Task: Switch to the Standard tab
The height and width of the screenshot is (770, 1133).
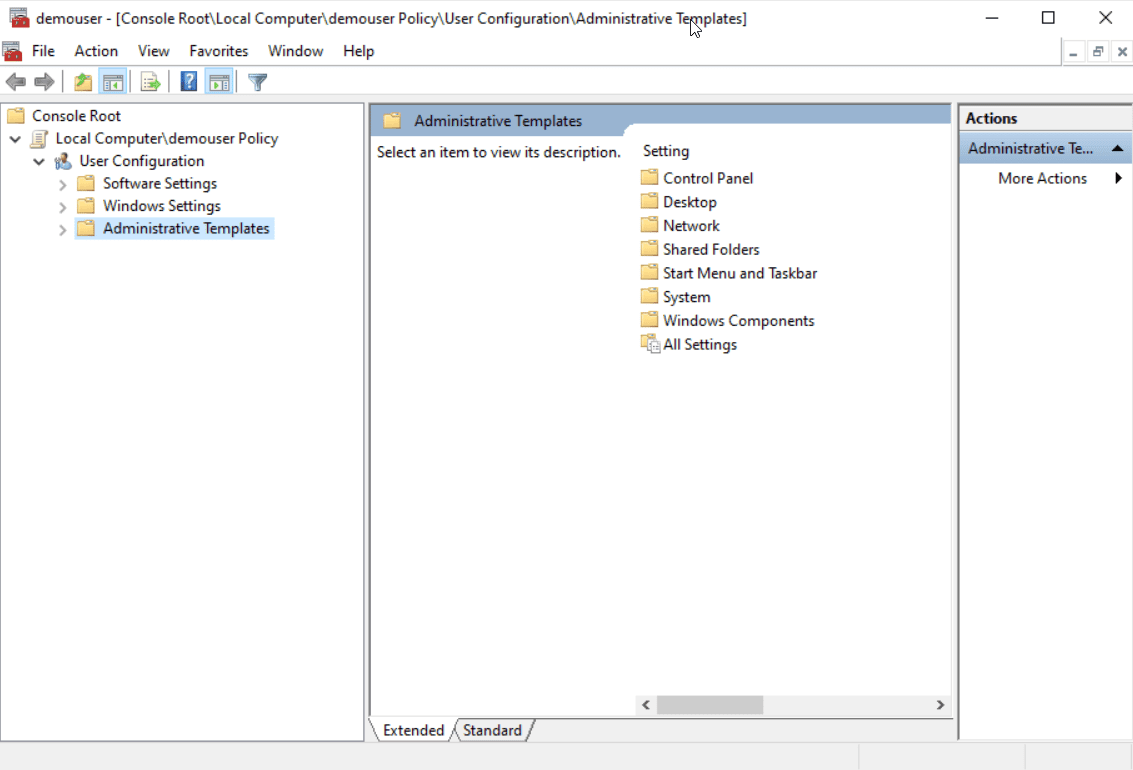Action: 493,730
